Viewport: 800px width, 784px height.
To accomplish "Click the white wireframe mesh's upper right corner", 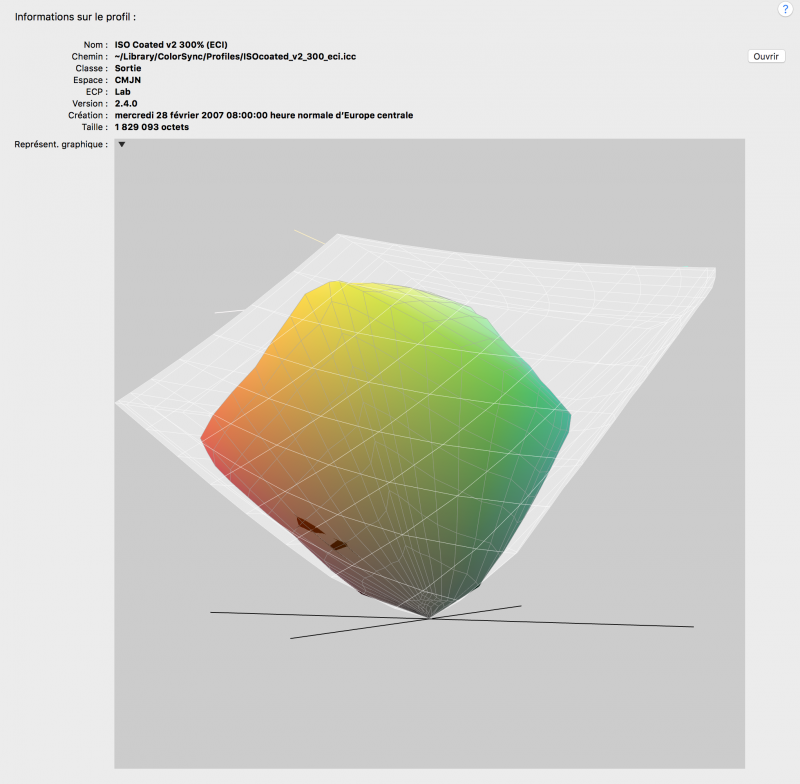I will (x=710, y=271).
